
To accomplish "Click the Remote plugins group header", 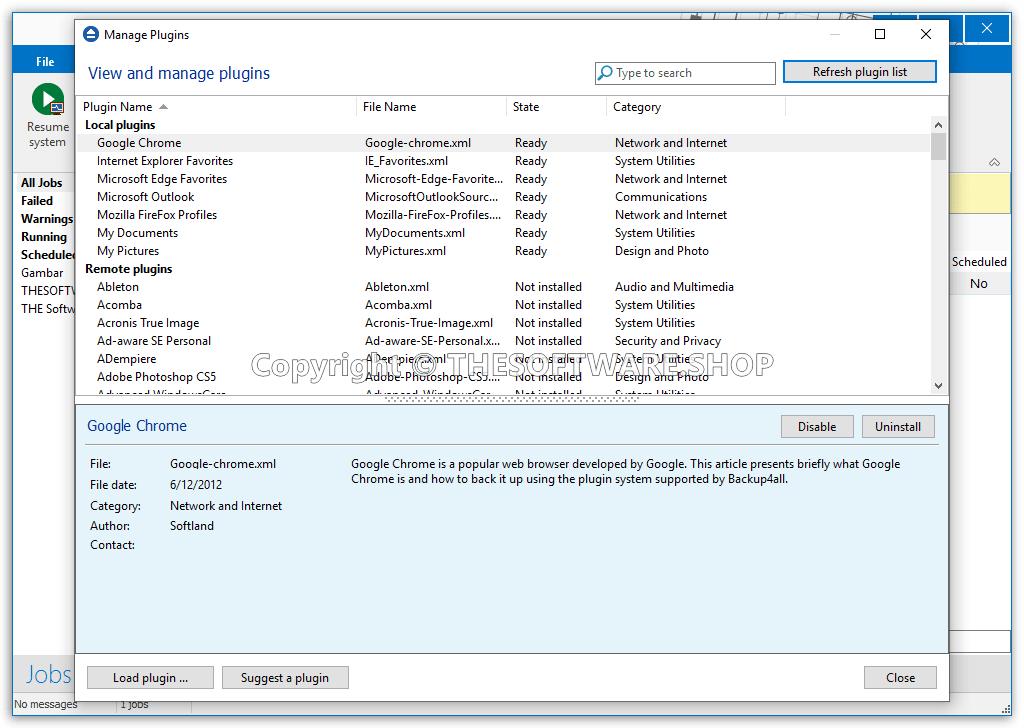I will point(129,269).
